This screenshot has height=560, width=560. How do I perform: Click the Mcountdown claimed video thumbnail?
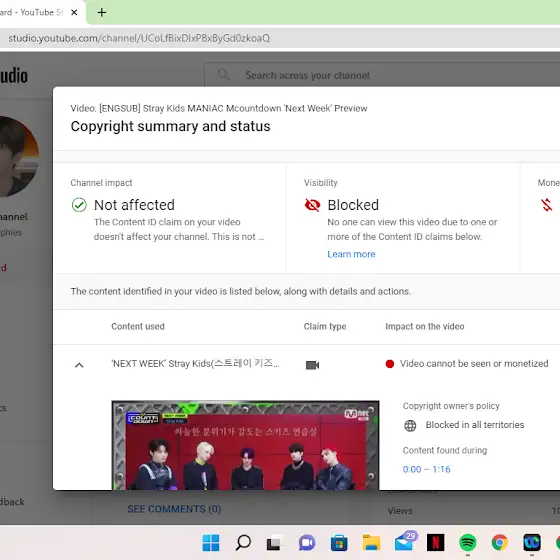[245, 445]
